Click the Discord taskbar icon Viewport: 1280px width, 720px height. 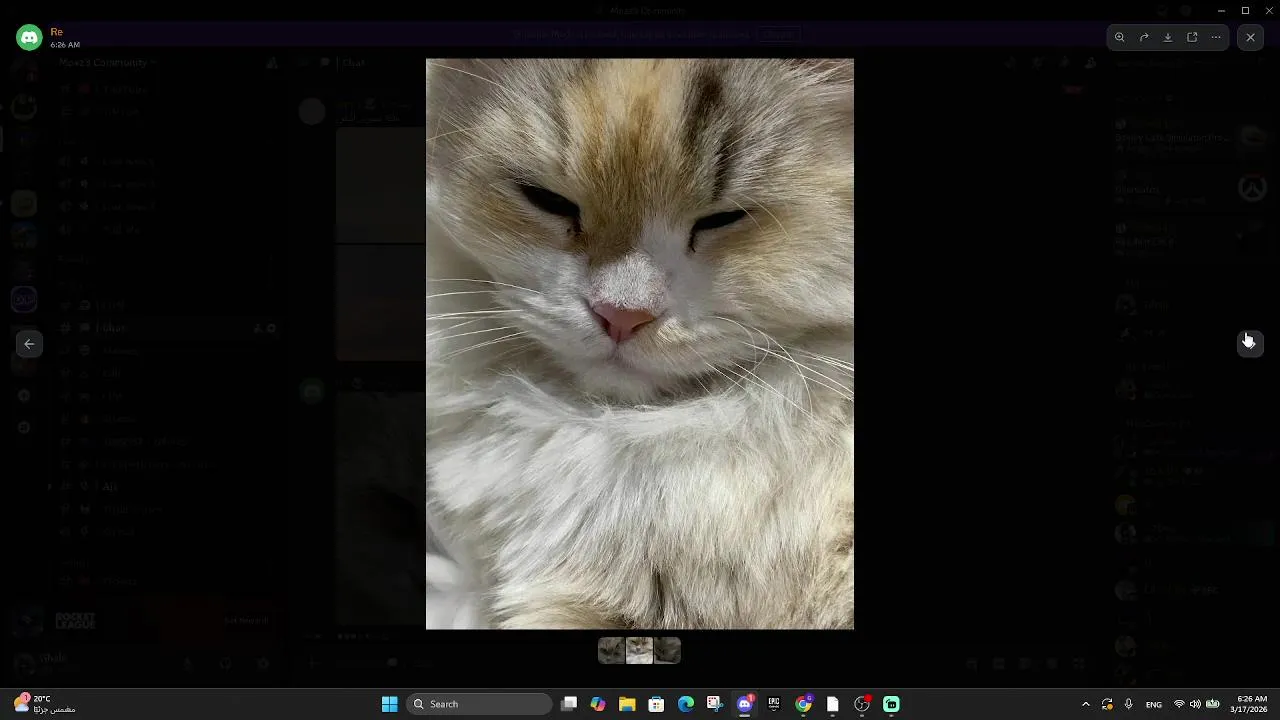pyautogui.click(x=744, y=704)
